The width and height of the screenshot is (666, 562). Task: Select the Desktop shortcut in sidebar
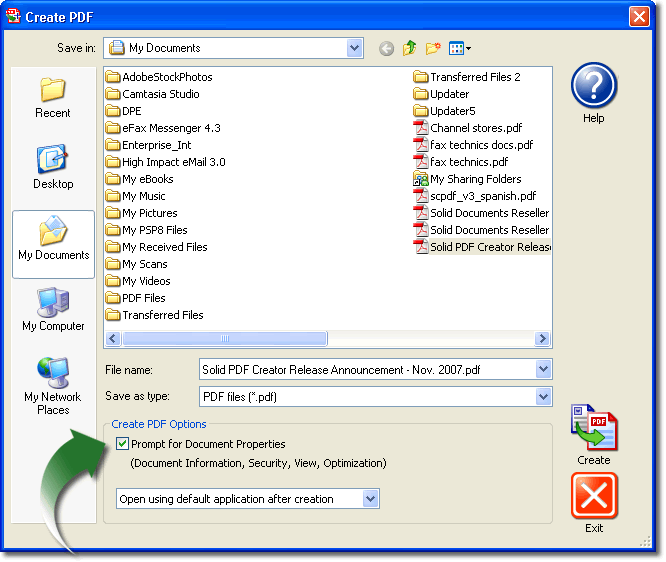[x=53, y=167]
